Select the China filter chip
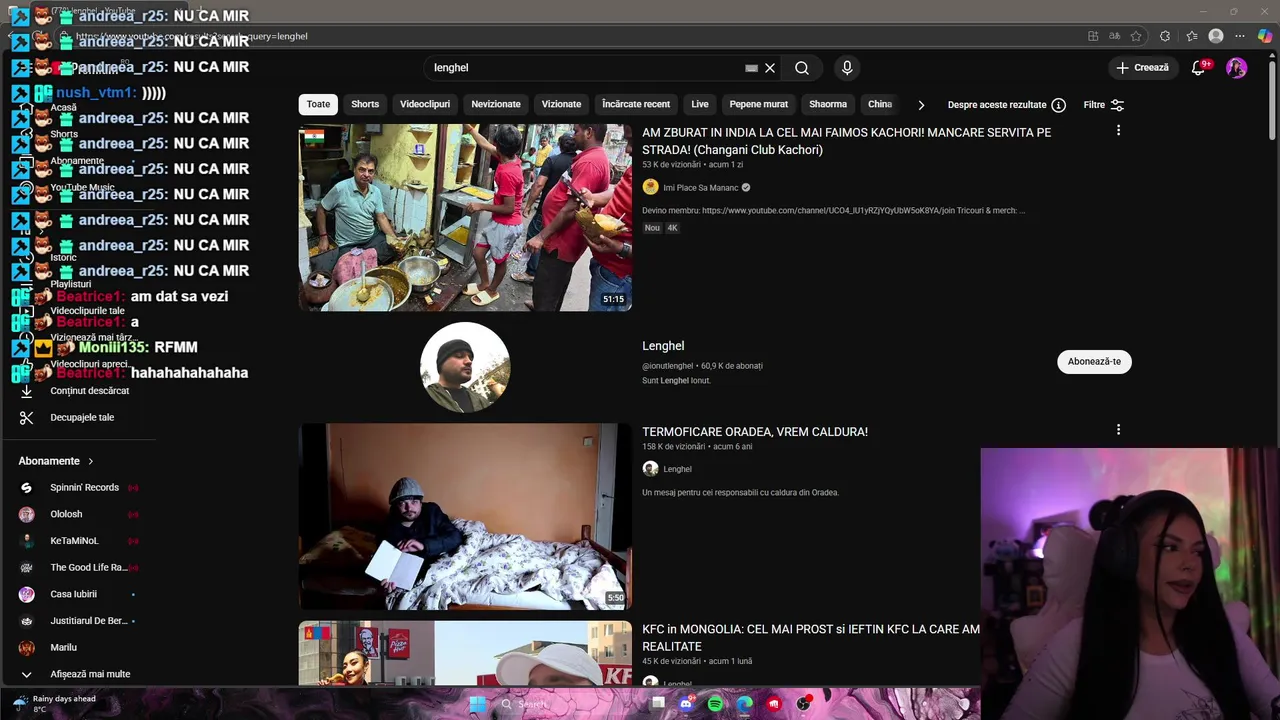This screenshot has height=720, width=1280. click(x=880, y=104)
